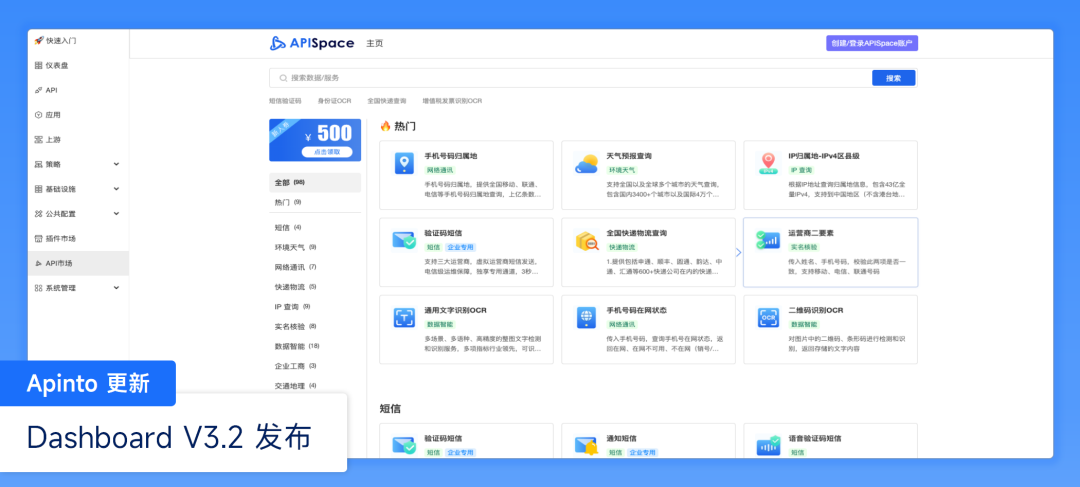Click the 验证码短信 icon in the 短信 section
The height and width of the screenshot is (487, 1080).
click(404, 446)
